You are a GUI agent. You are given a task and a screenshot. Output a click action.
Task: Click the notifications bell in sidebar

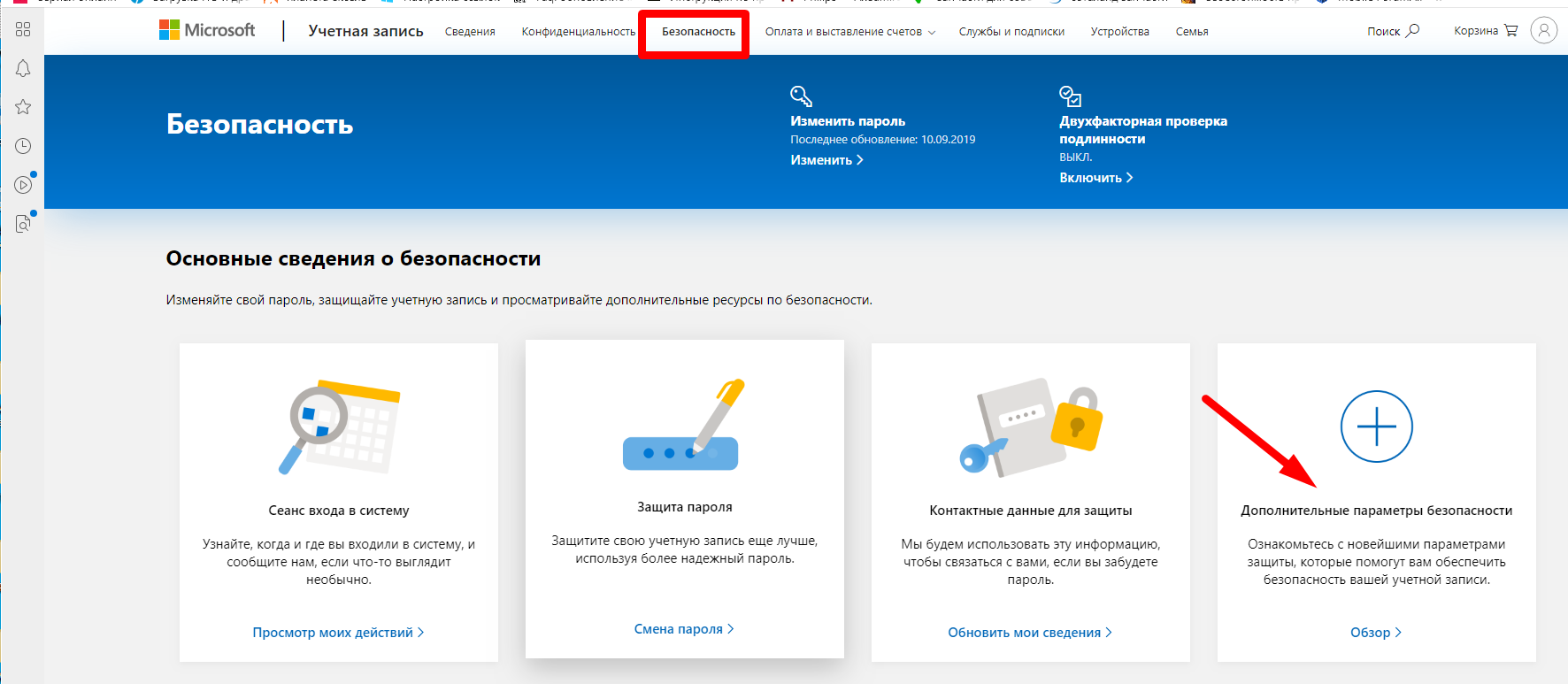coord(23,69)
